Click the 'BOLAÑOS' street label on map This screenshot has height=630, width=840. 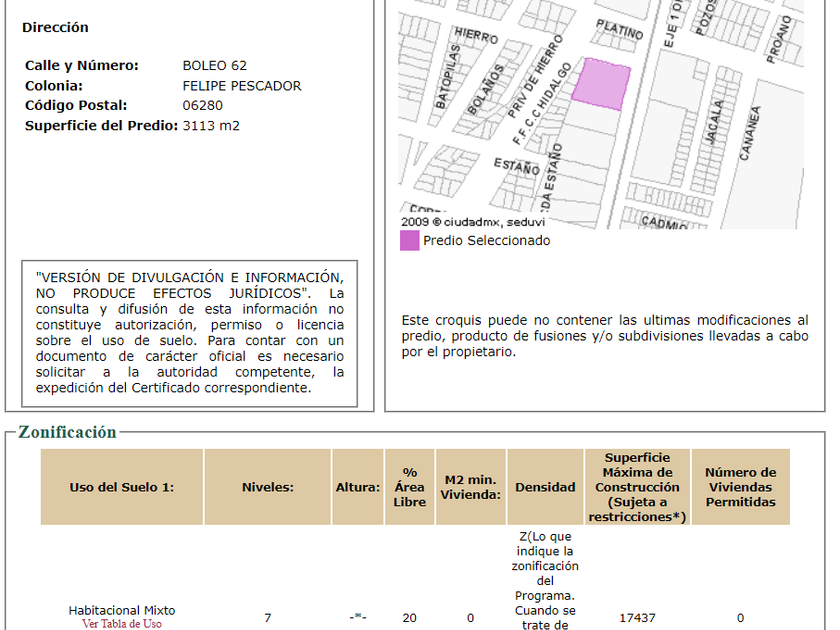point(486,90)
